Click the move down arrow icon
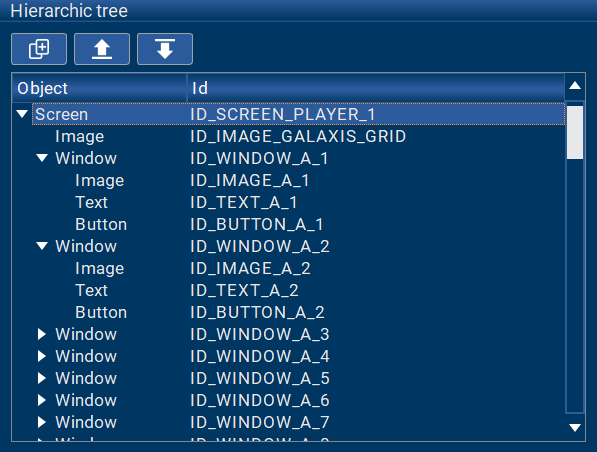597x452 pixels. click(165, 49)
